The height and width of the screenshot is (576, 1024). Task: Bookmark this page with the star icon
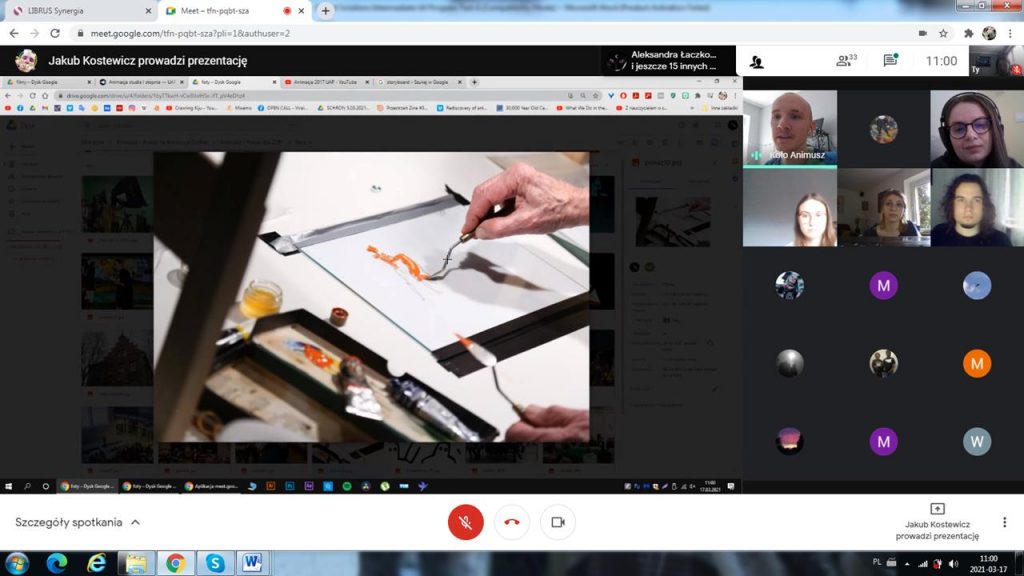coord(943,33)
